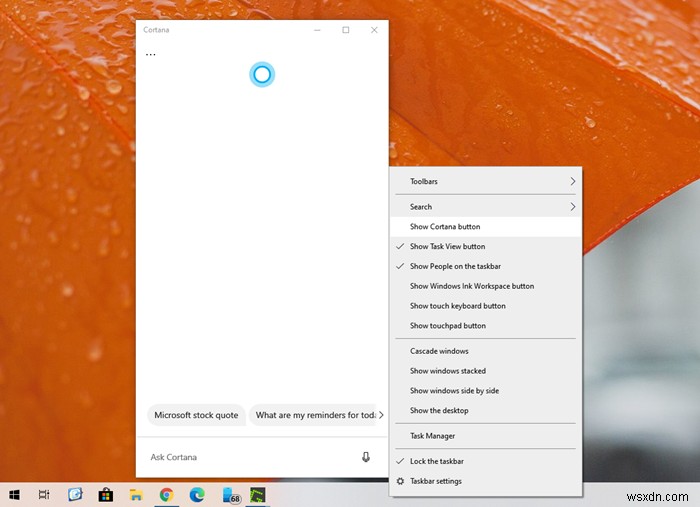Open File Explorer from the taskbar

[136, 495]
